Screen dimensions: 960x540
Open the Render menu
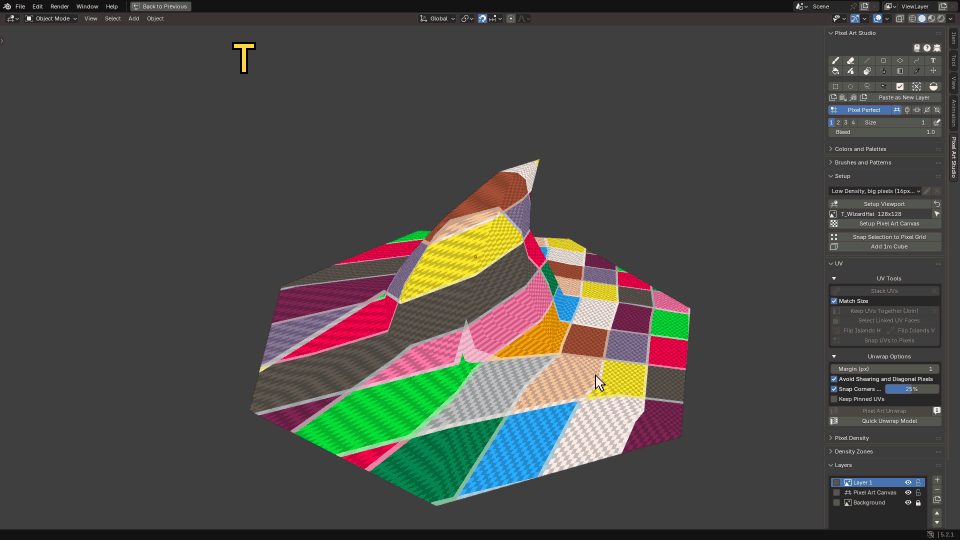[x=59, y=6]
